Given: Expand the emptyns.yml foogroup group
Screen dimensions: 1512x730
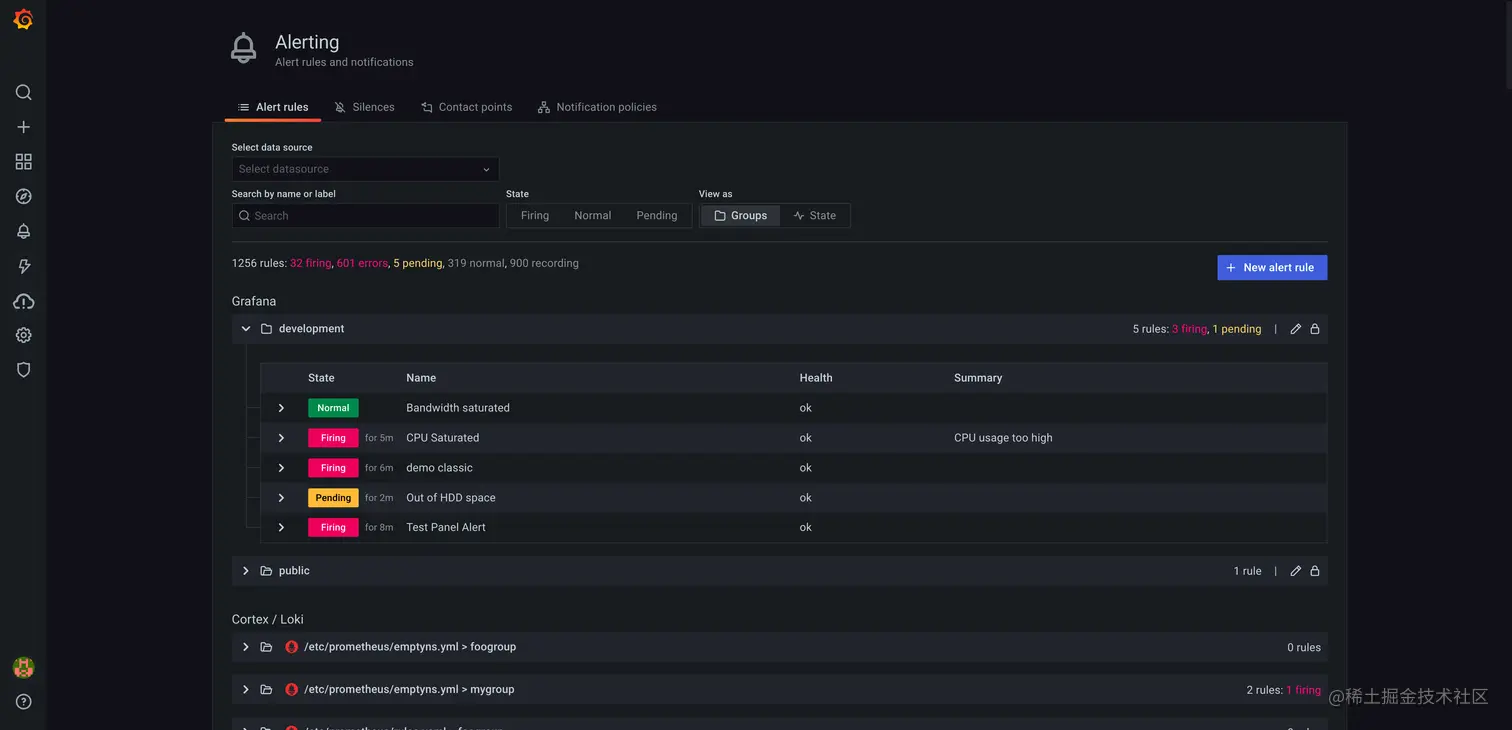Looking at the screenshot, I should 246,647.
